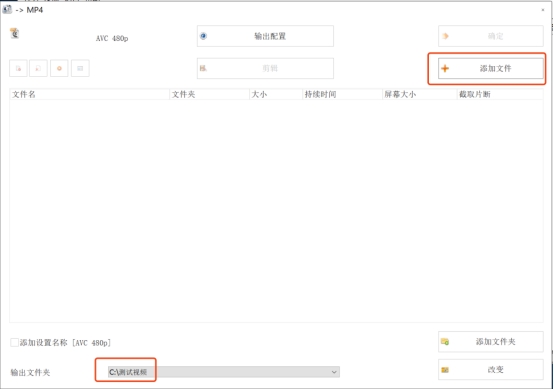Click the Clip (剪辑) button

tap(265, 69)
